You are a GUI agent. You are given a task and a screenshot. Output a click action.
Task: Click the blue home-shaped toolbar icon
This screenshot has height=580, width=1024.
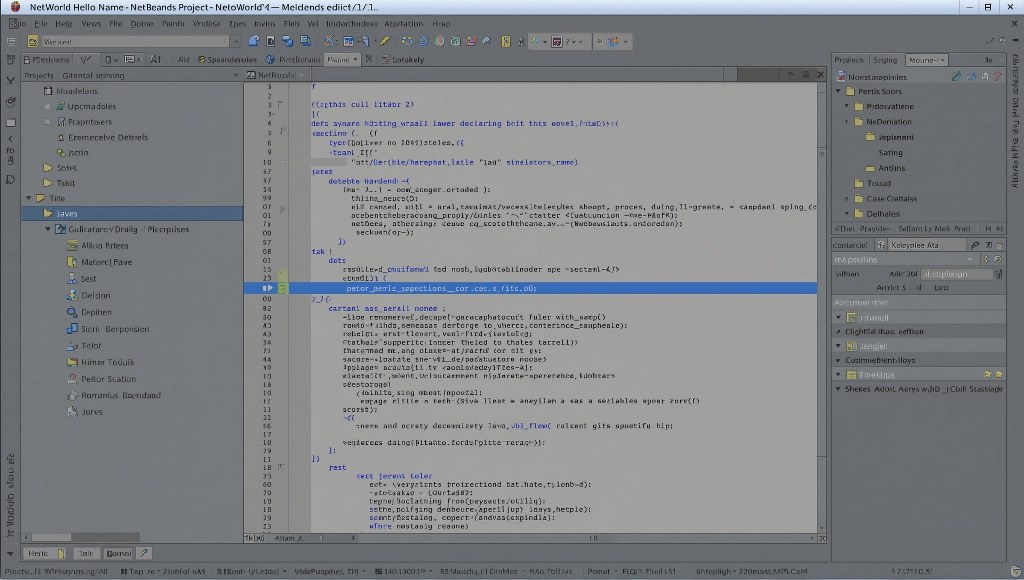coord(253,41)
